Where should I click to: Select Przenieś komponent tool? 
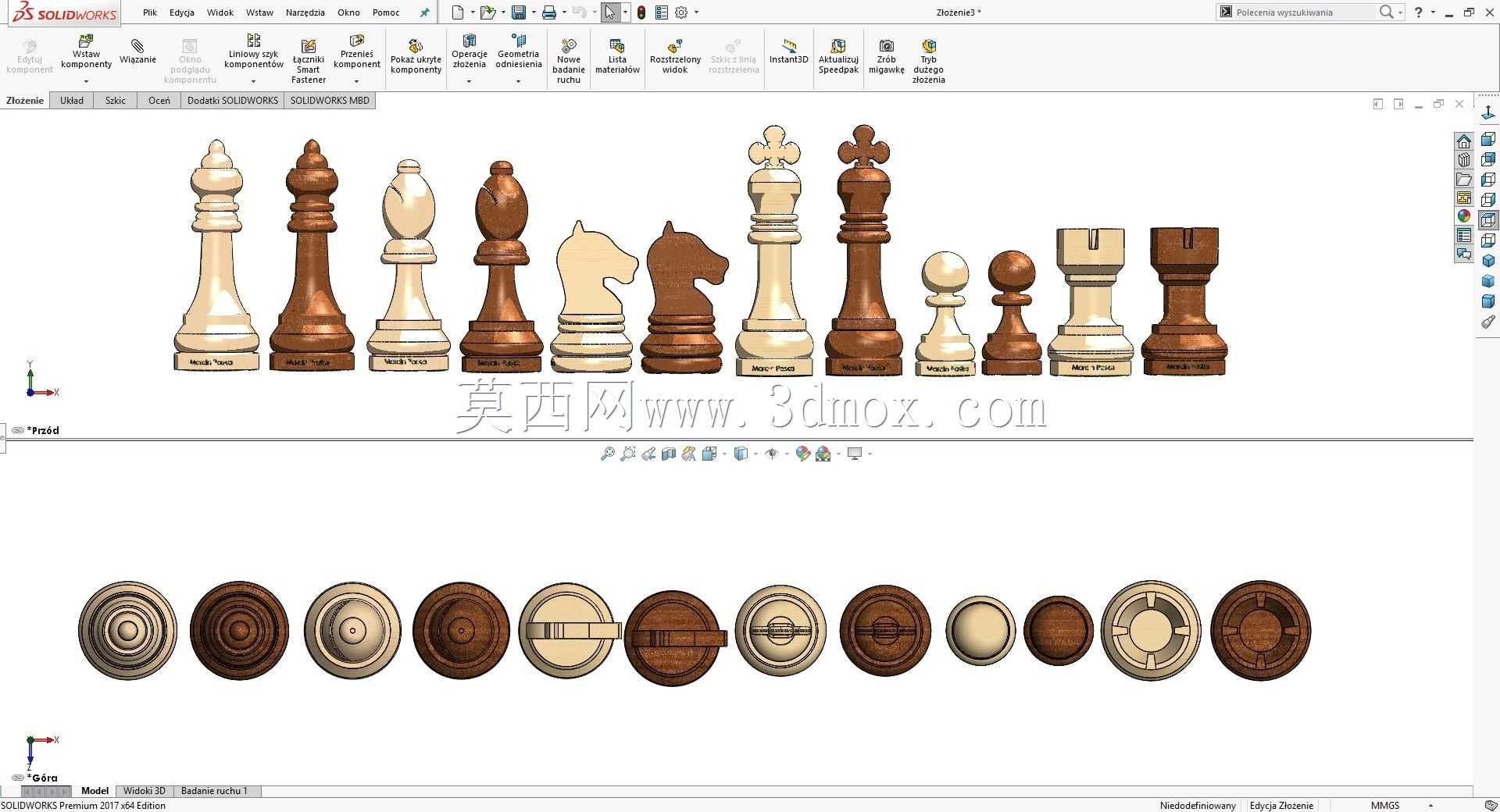pos(357,52)
